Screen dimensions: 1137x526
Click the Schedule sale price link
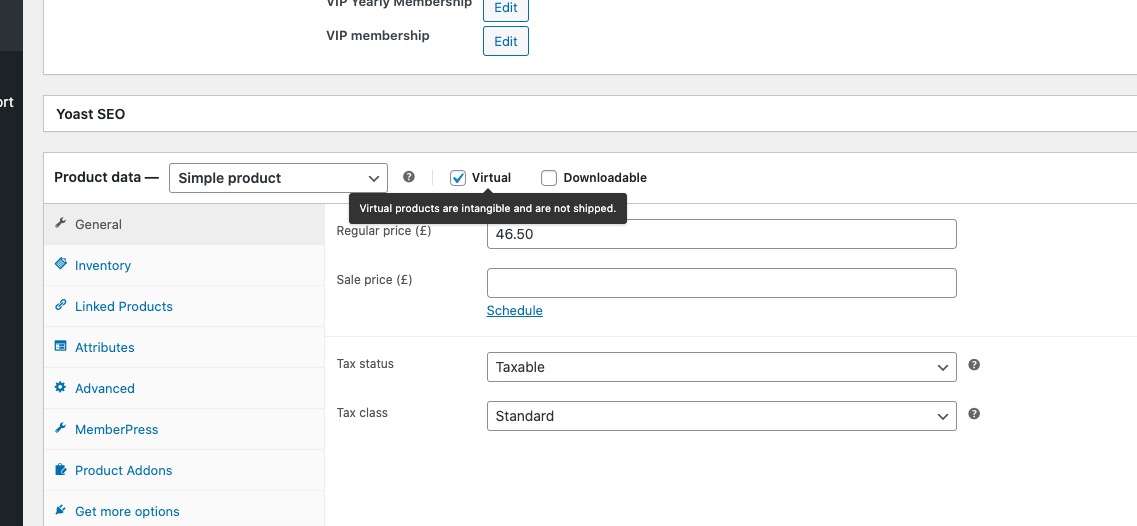pyautogui.click(x=514, y=311)
